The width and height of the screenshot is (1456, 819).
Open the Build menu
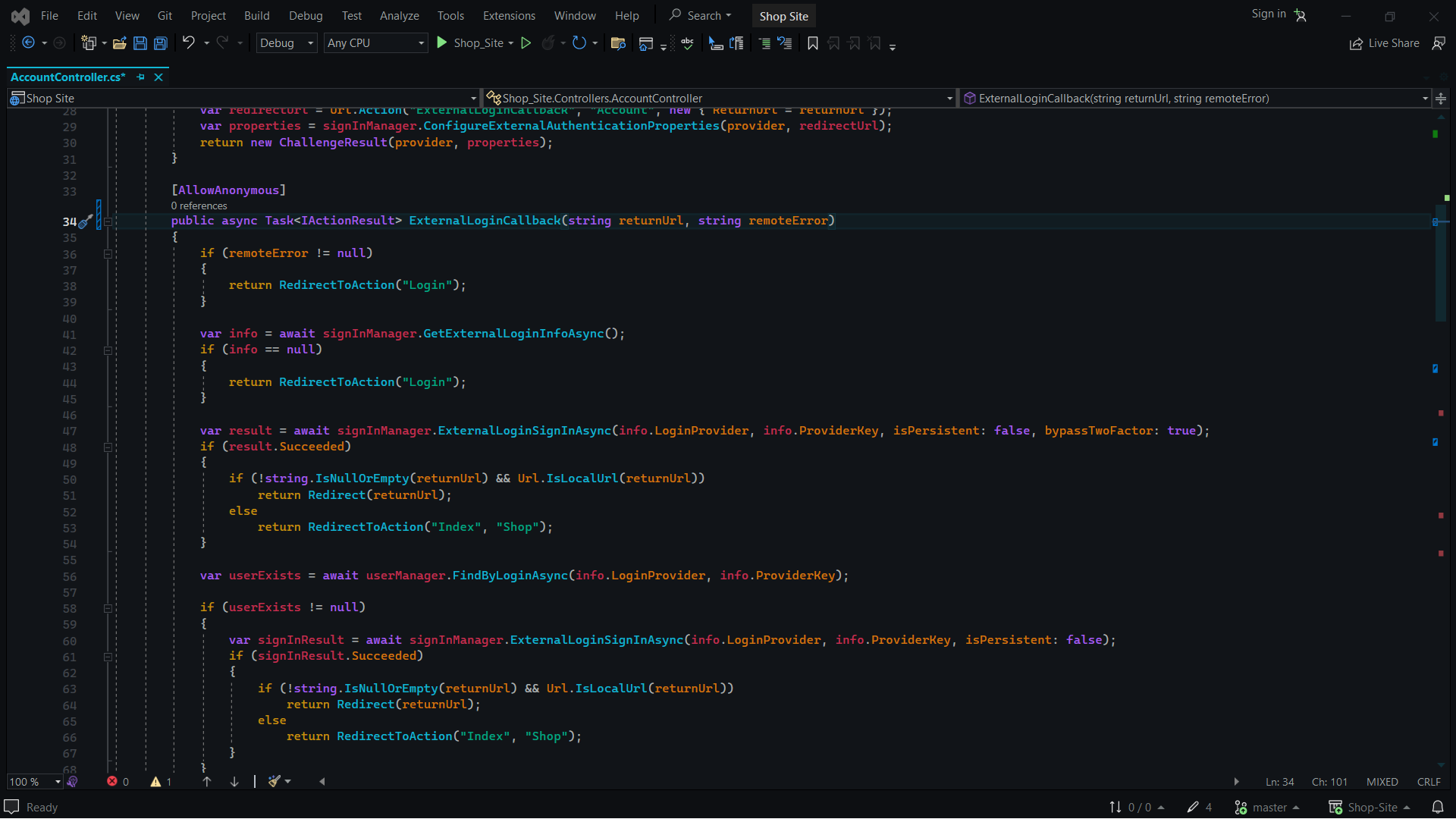(x=256, y=15)
